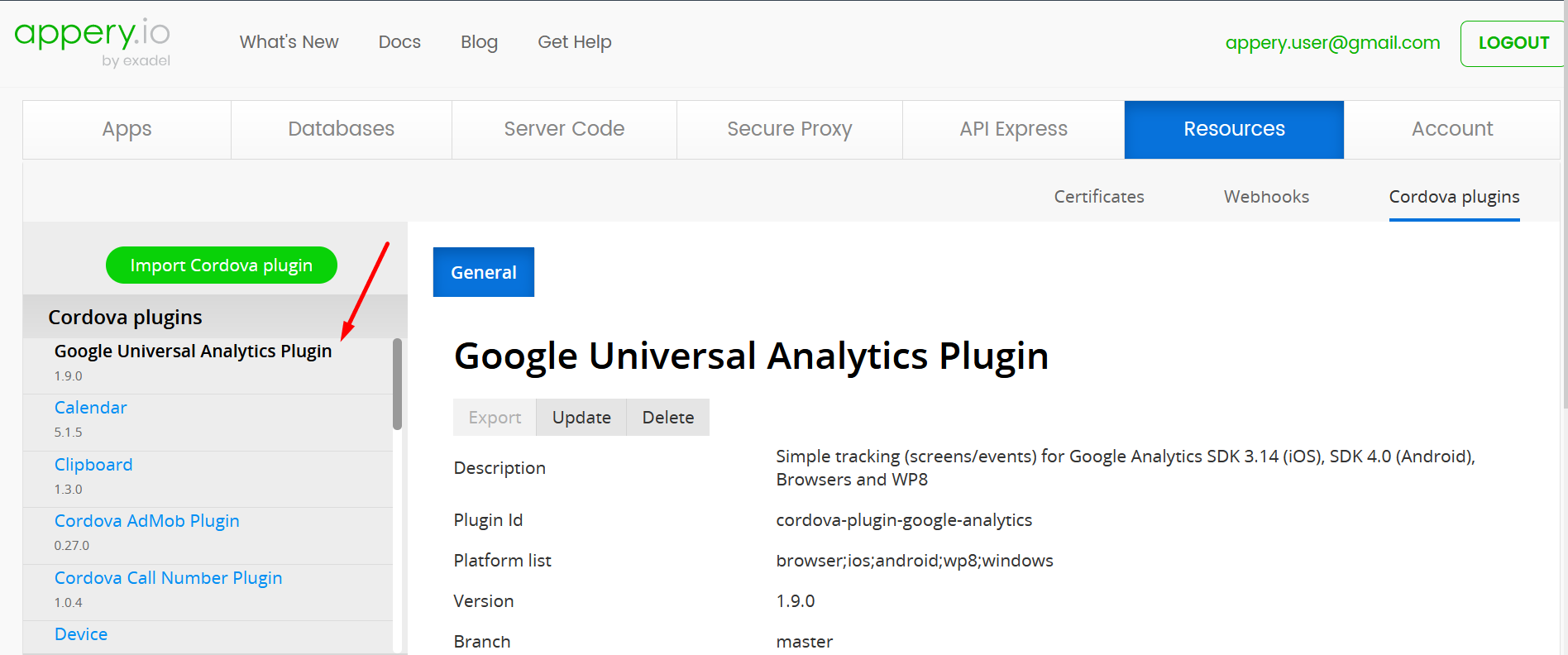Viewport: 1568px width, 655px height.
Task: Click the cordova-plugin-google-analytics plugin id value
Action: coord(904,520)
